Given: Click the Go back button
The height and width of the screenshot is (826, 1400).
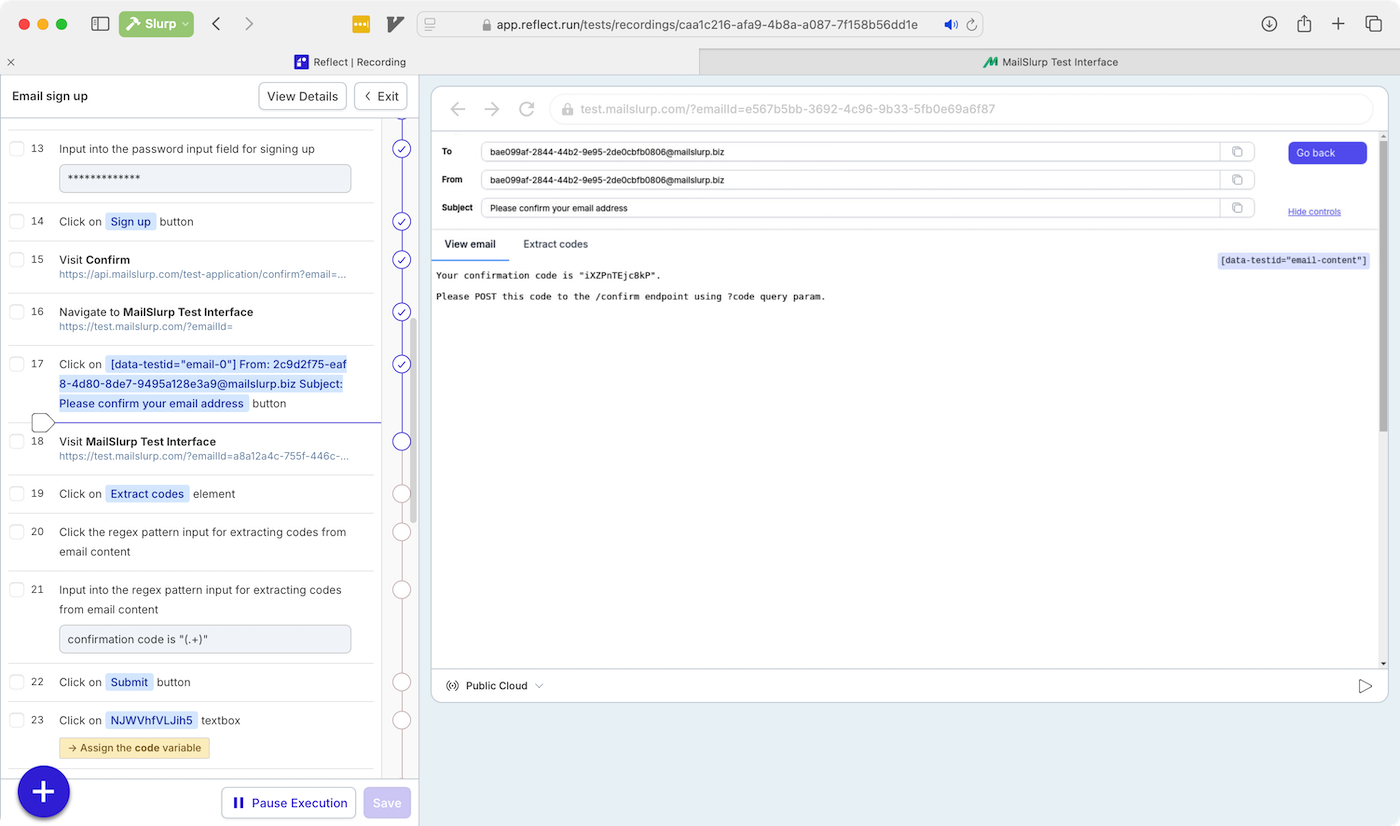Looking at the screenshot, I should click(1327, 153).
